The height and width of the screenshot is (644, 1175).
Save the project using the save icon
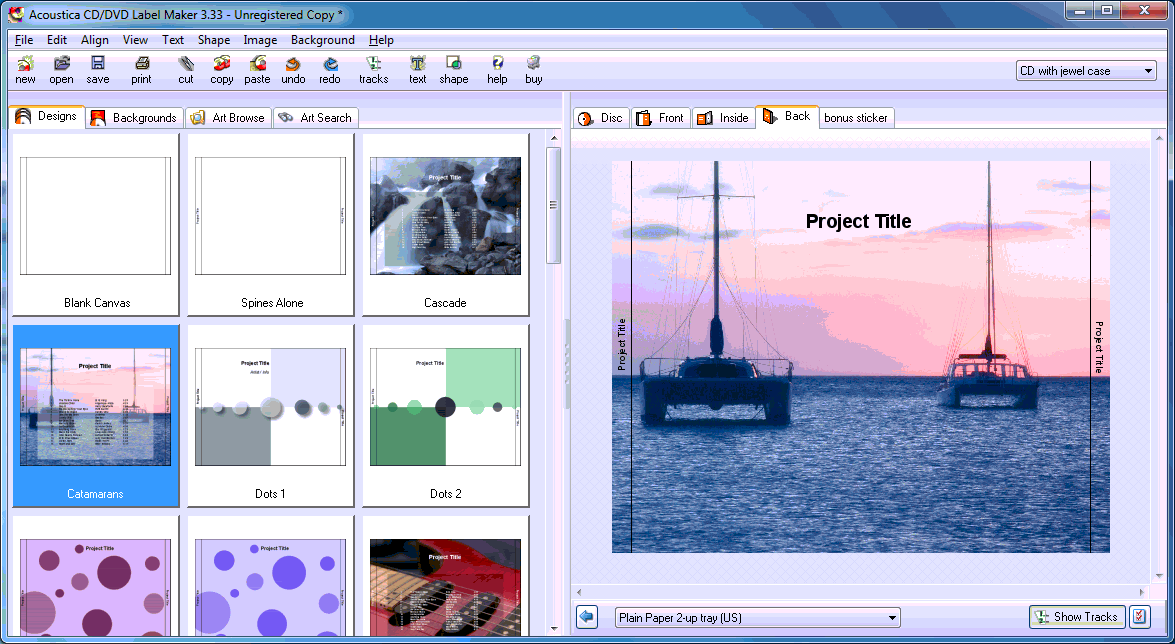click(x=98, y=69)
